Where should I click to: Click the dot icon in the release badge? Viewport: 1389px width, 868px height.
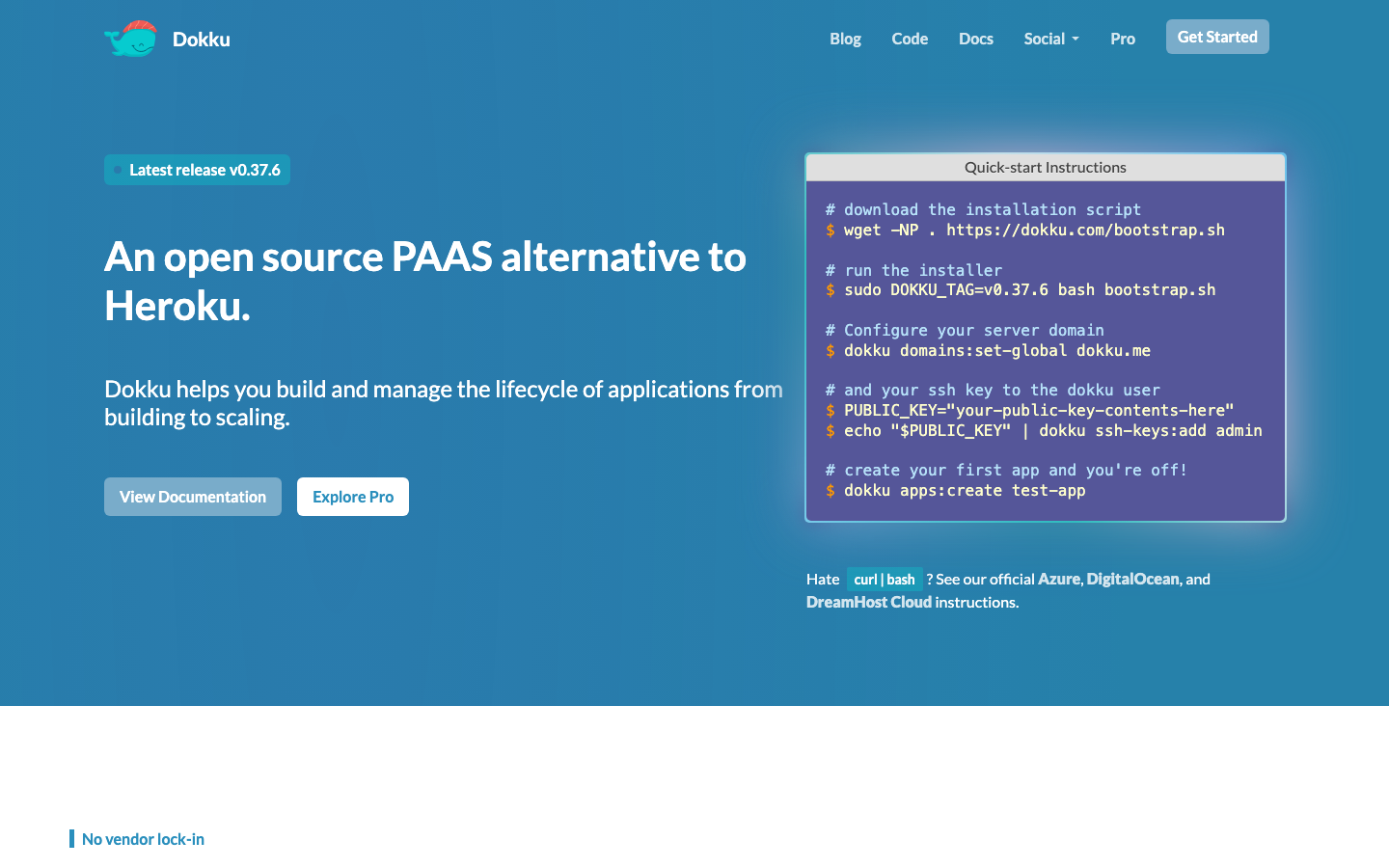point(118,170)
